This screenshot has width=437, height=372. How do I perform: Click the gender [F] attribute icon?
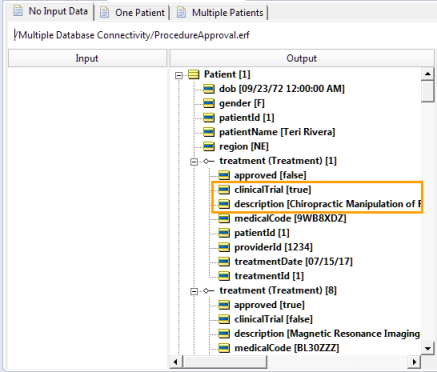(209, 103)
